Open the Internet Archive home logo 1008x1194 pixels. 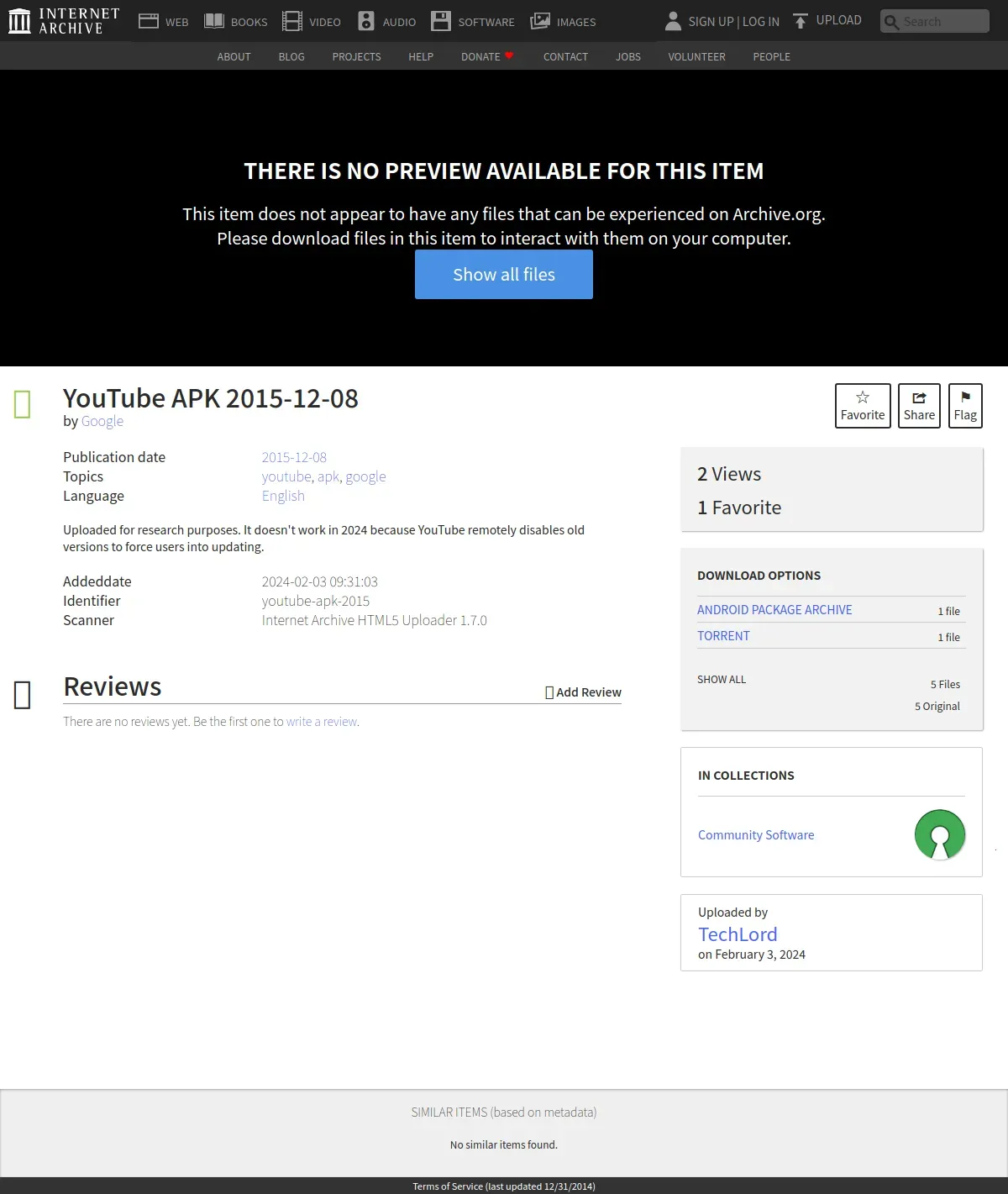[64, 21]
